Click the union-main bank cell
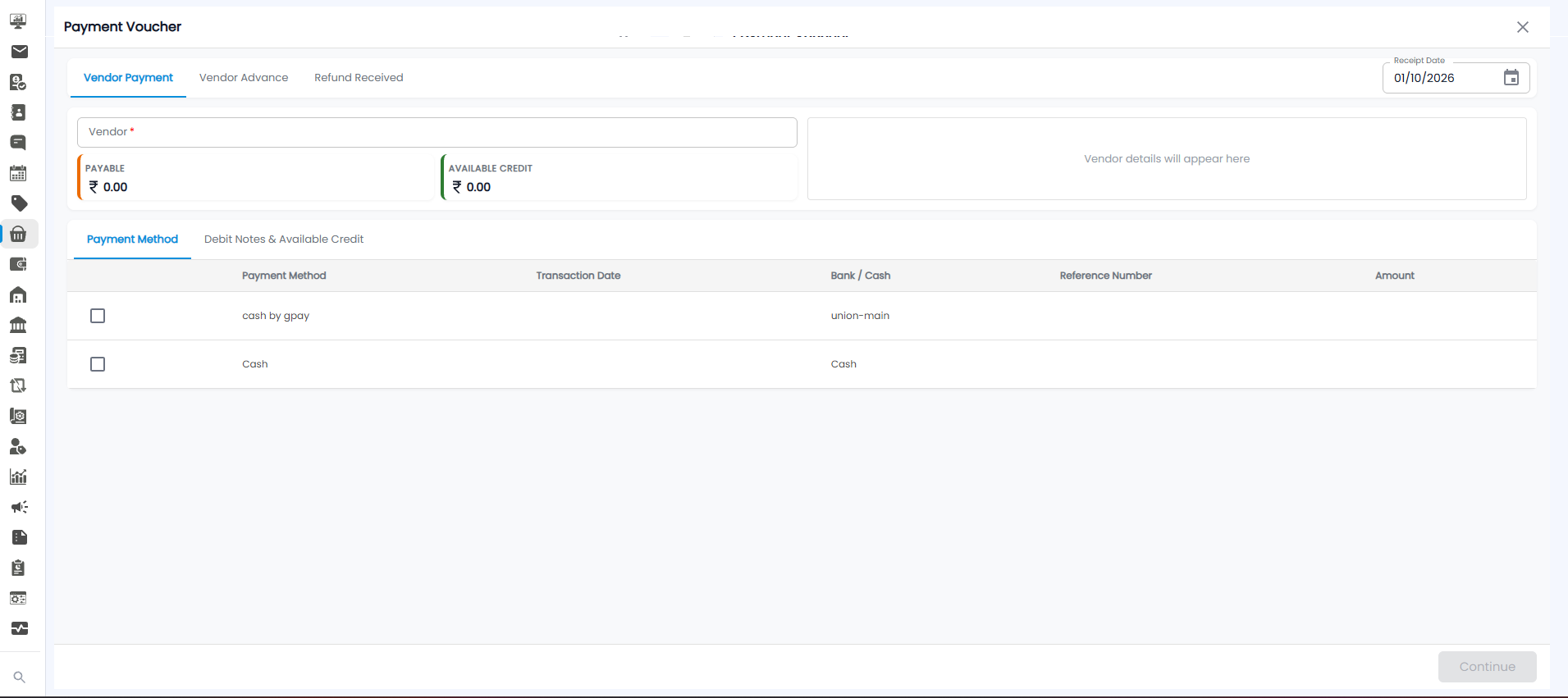The width and height of the screenshot is (1568, 698). tap(860, 316)
